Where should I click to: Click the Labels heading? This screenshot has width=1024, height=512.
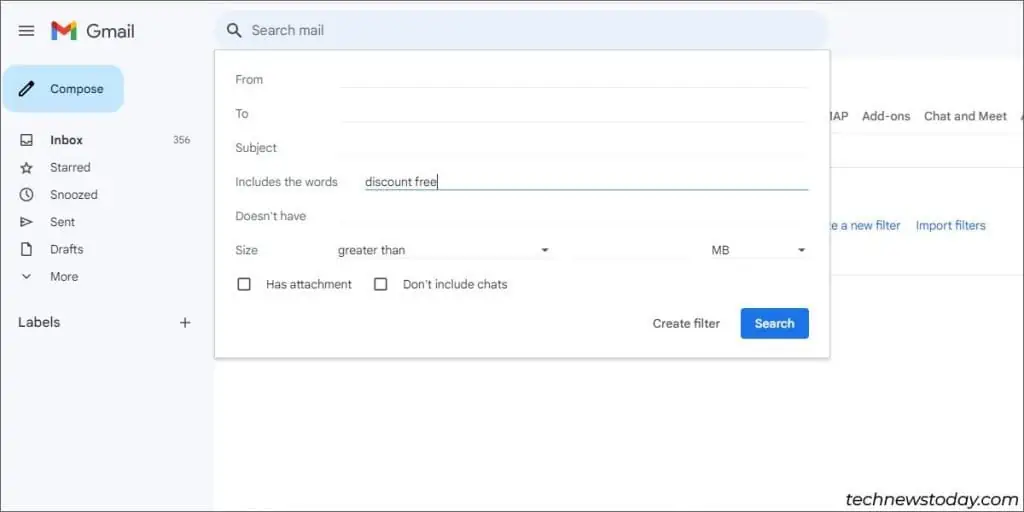click(39, 322)
